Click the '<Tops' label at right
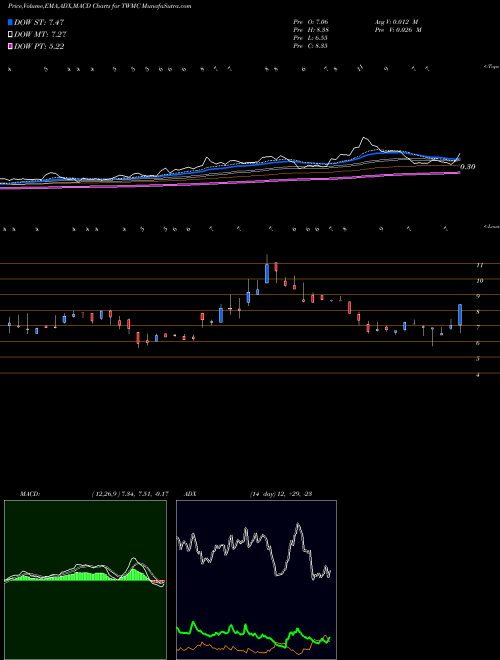Viewport: 500px width, 660px height. 491,67
